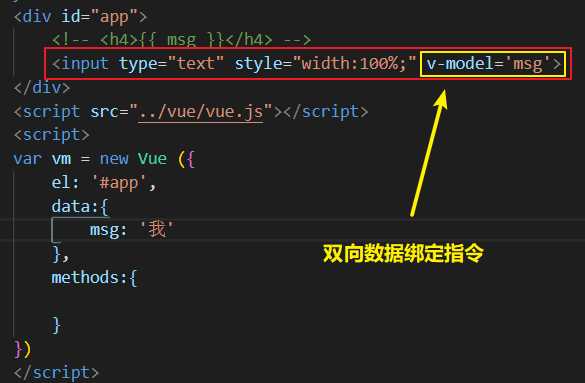
Task: Click the final closing '</script>' tag
Action: (56, 372)
